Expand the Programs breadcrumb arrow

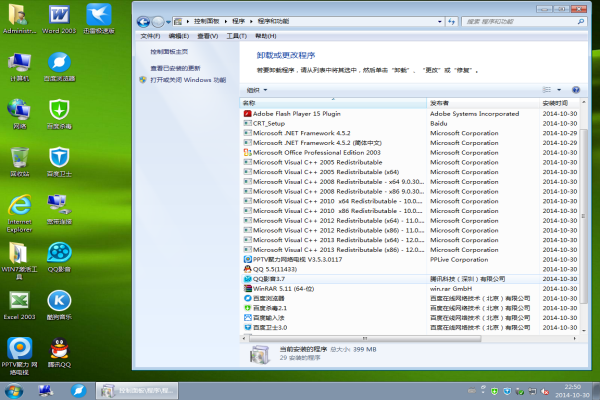coord(251,21)
